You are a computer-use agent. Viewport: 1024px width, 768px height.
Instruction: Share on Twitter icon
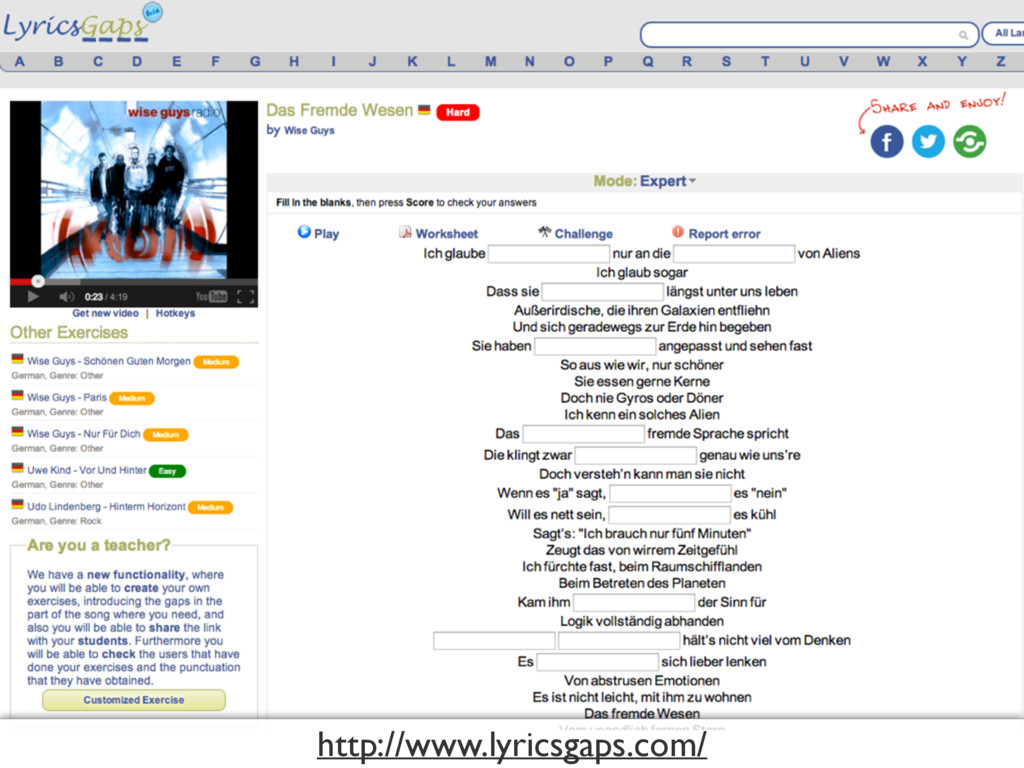928,142
